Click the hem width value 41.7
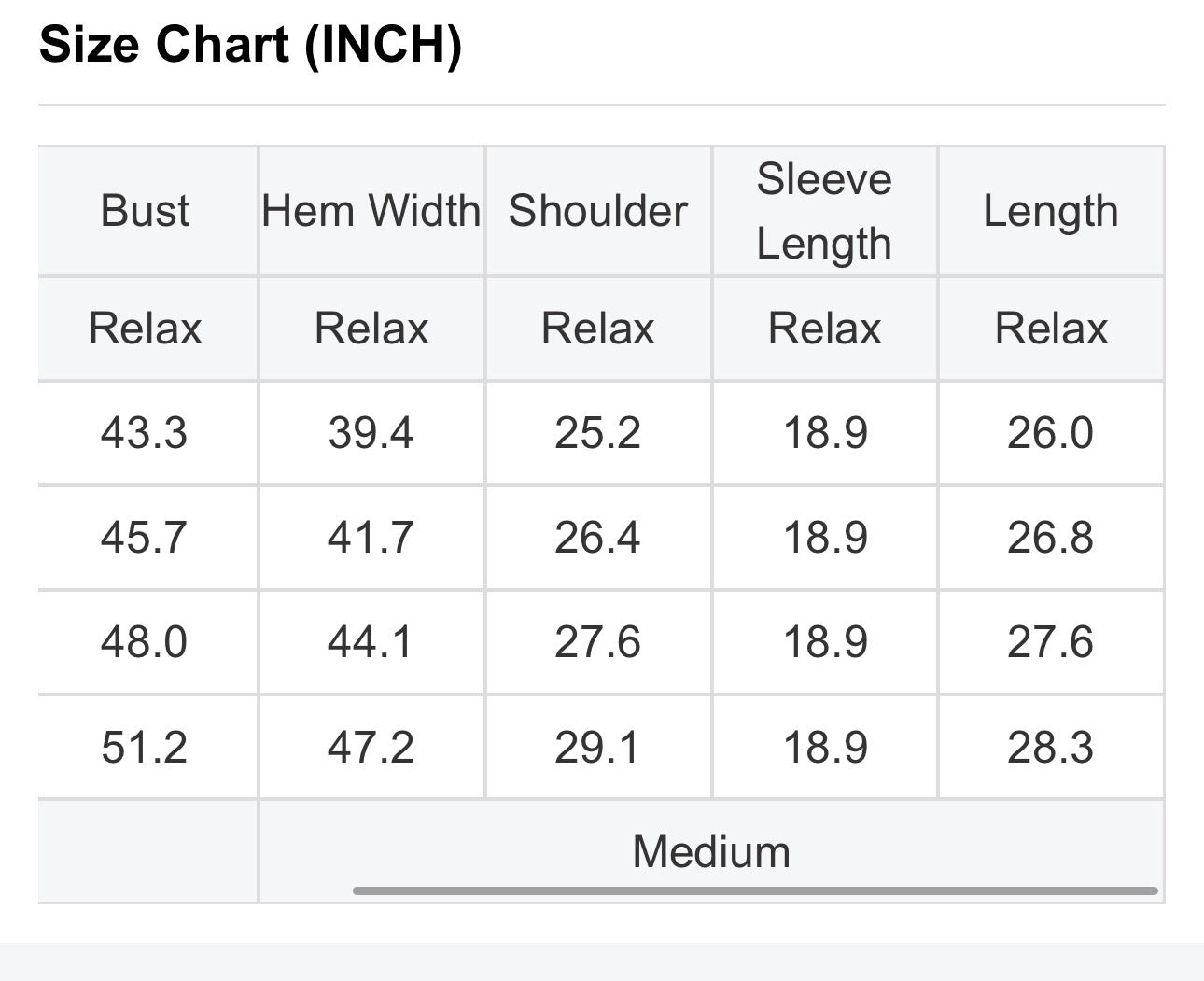Screen dimensions: 1204x981 371,538
